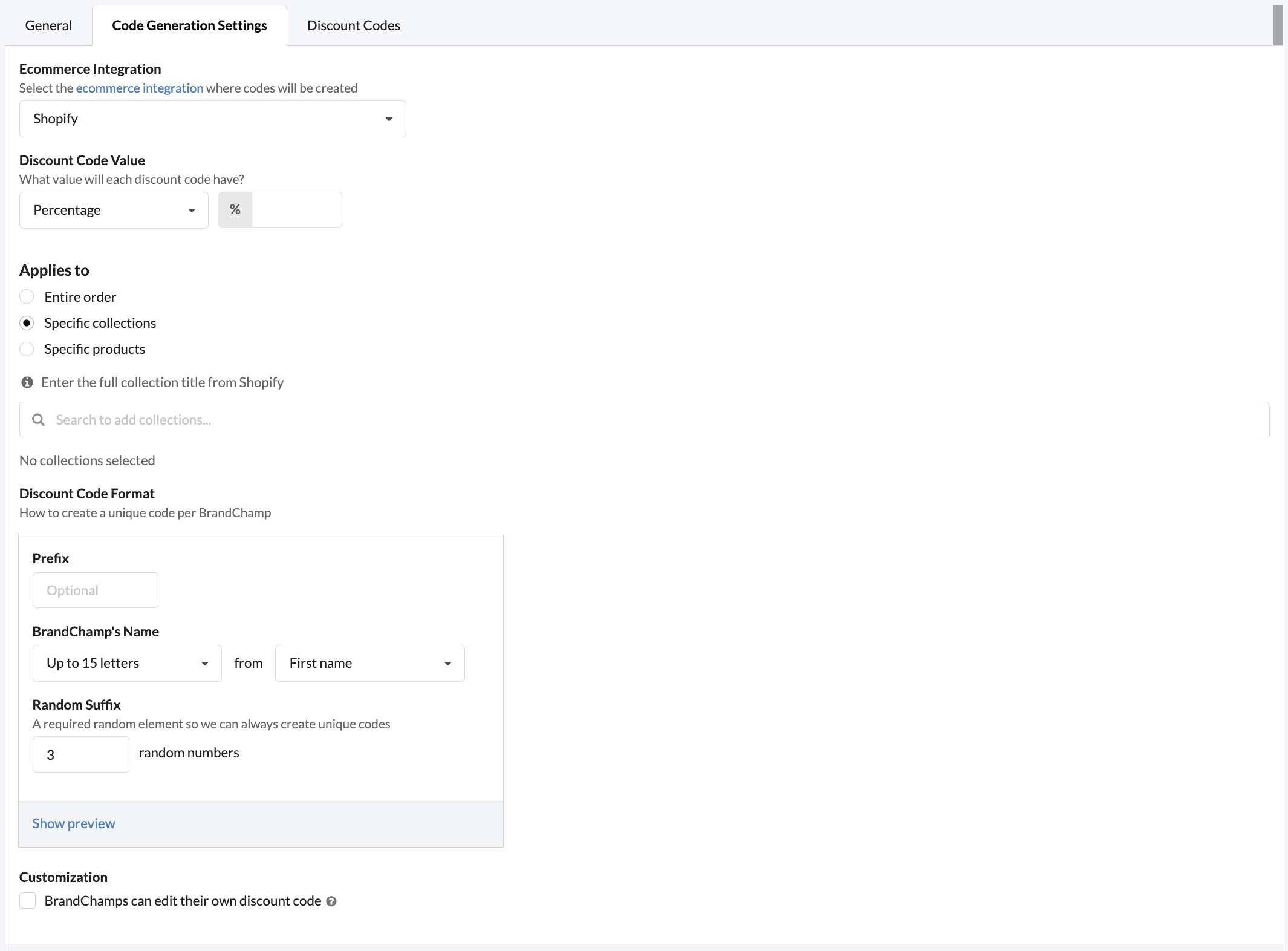Follow the ecommerce integration link
This screenshot has width=1288, height=951.
point(140,88)
